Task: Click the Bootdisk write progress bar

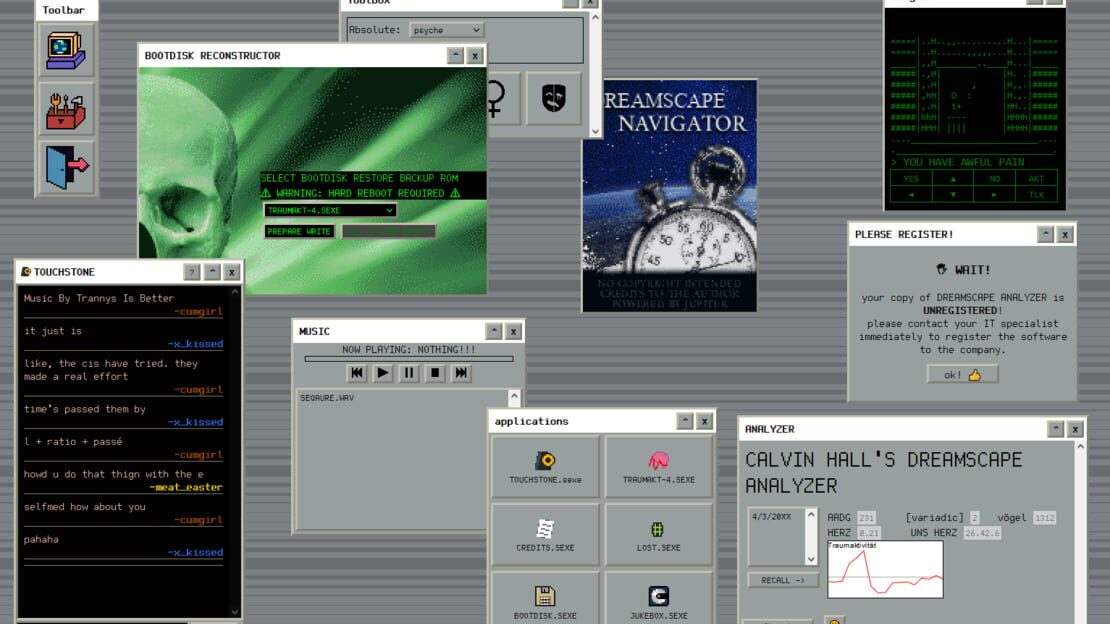Action: point(389,232)
